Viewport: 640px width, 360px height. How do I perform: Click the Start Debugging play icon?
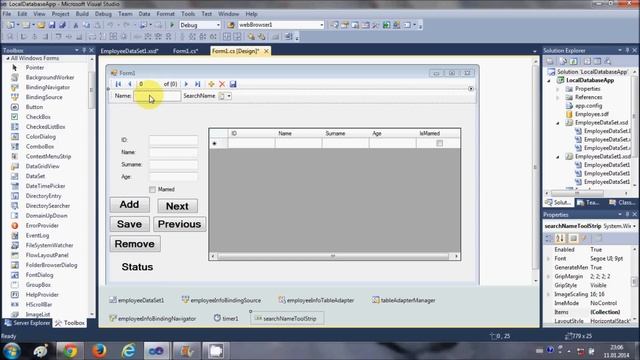pyautogui.click(x=172, y=25)
